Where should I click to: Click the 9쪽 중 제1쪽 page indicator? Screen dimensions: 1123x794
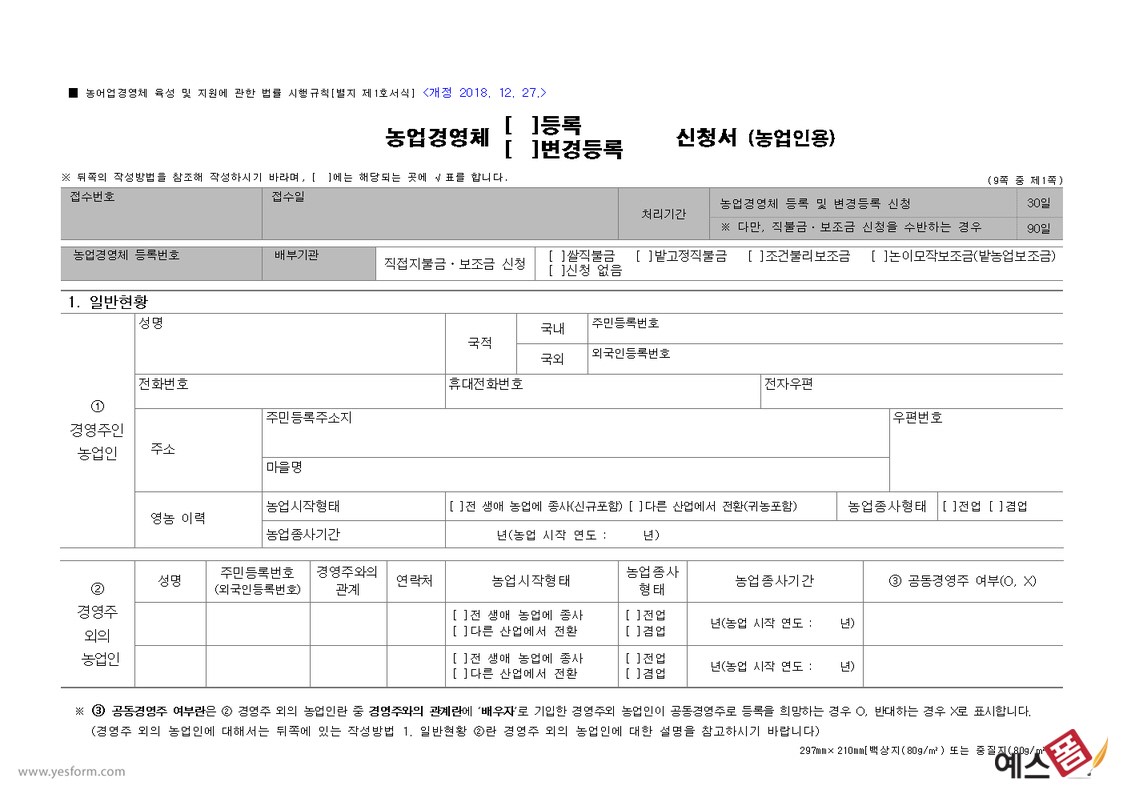click(x=1025, y=180)
